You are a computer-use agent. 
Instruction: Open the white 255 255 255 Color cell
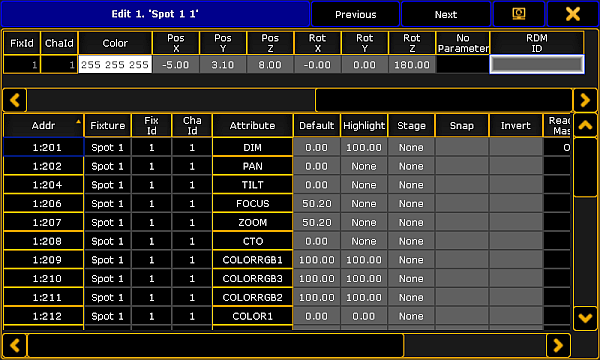click(115, 65)
